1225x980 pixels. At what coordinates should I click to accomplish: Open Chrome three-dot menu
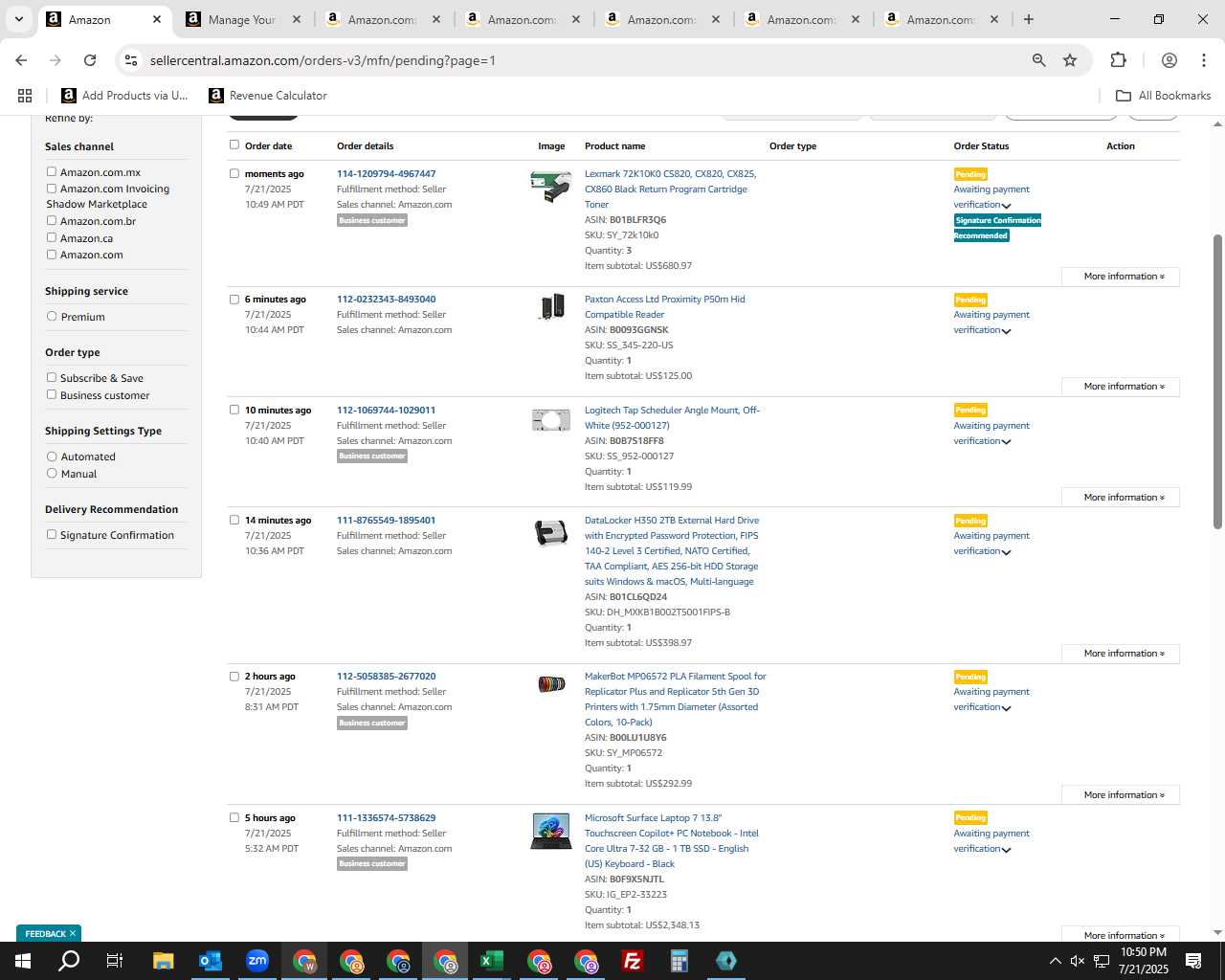[1203, 60]
